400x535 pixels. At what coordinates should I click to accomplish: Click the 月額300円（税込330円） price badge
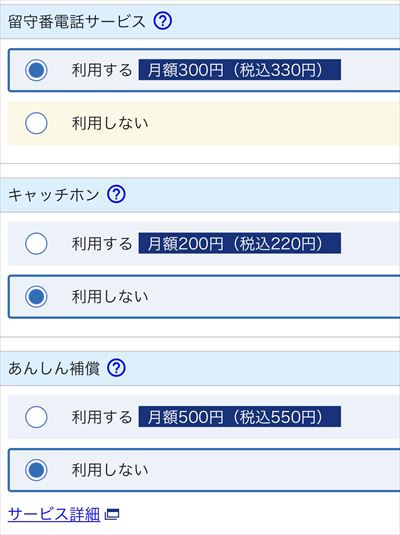point(240,70)
